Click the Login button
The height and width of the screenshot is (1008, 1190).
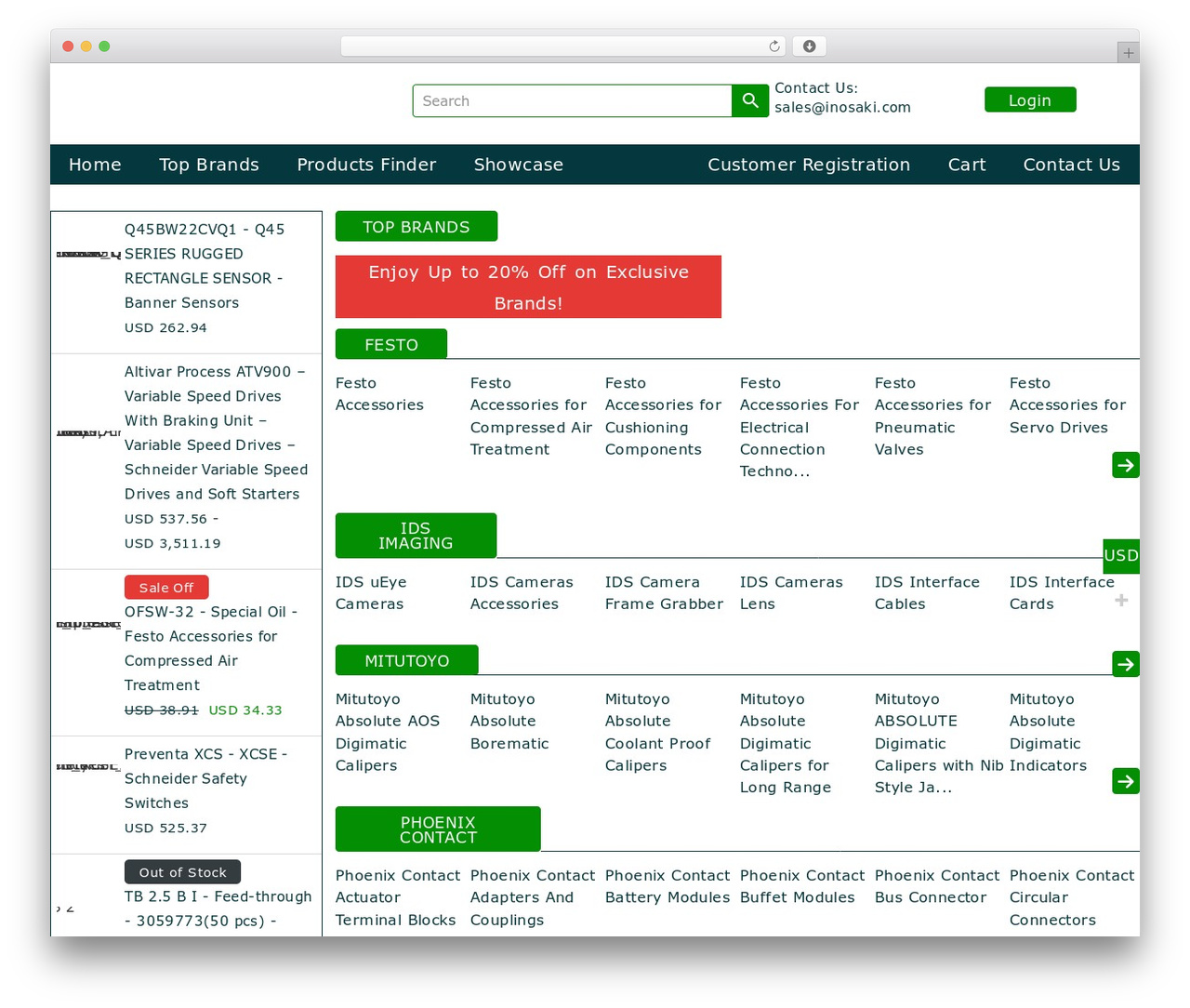tap(1030, 99)
